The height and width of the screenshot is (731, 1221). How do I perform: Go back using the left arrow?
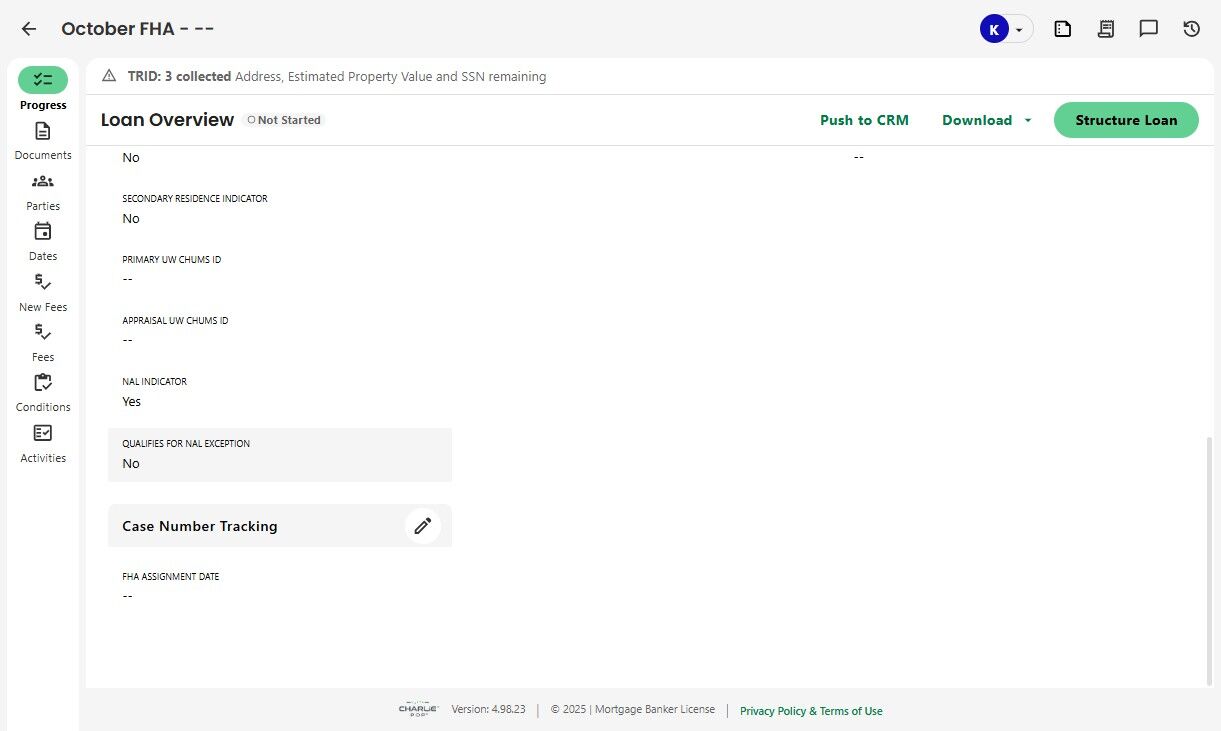(x=29, y=29)
